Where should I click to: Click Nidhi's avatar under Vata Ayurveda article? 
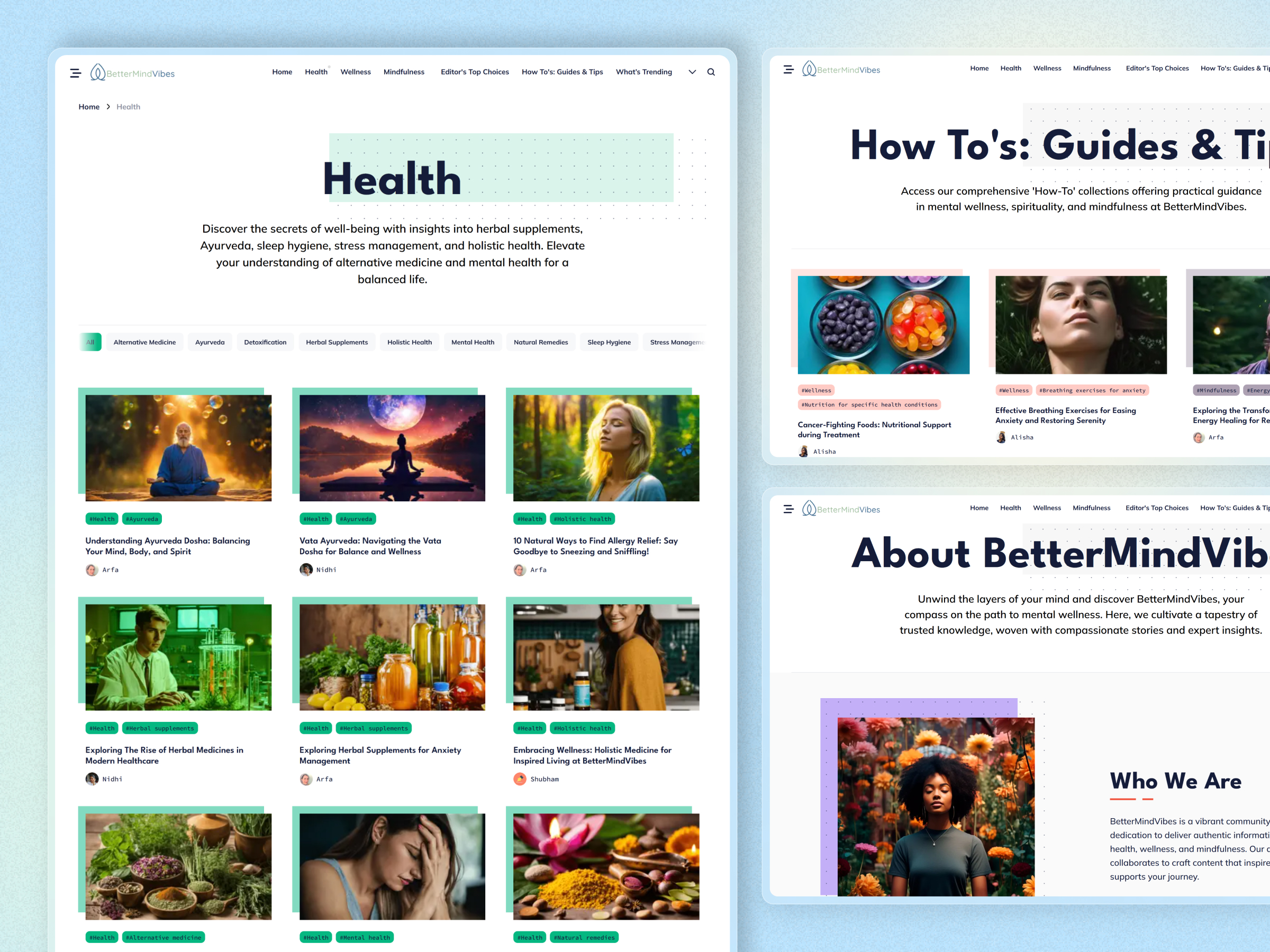[x=306, y=569]
